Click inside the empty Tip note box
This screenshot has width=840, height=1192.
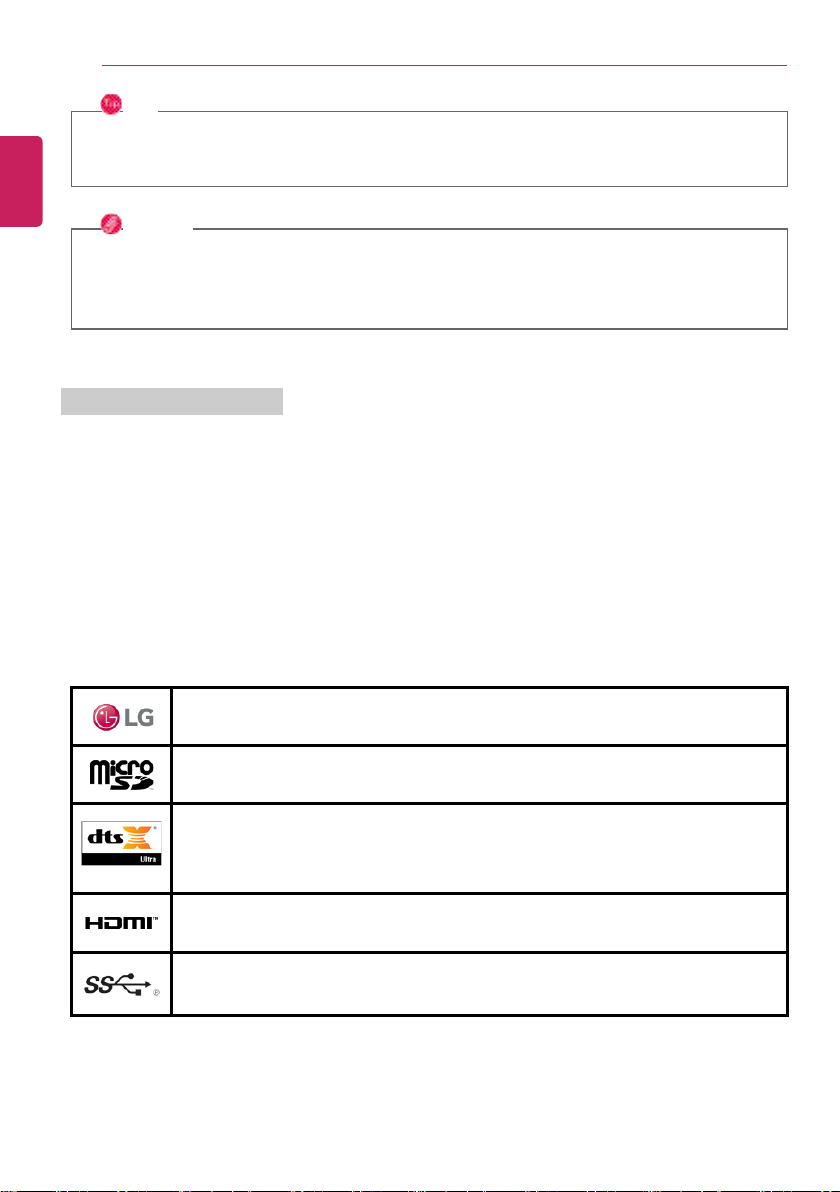430,149
